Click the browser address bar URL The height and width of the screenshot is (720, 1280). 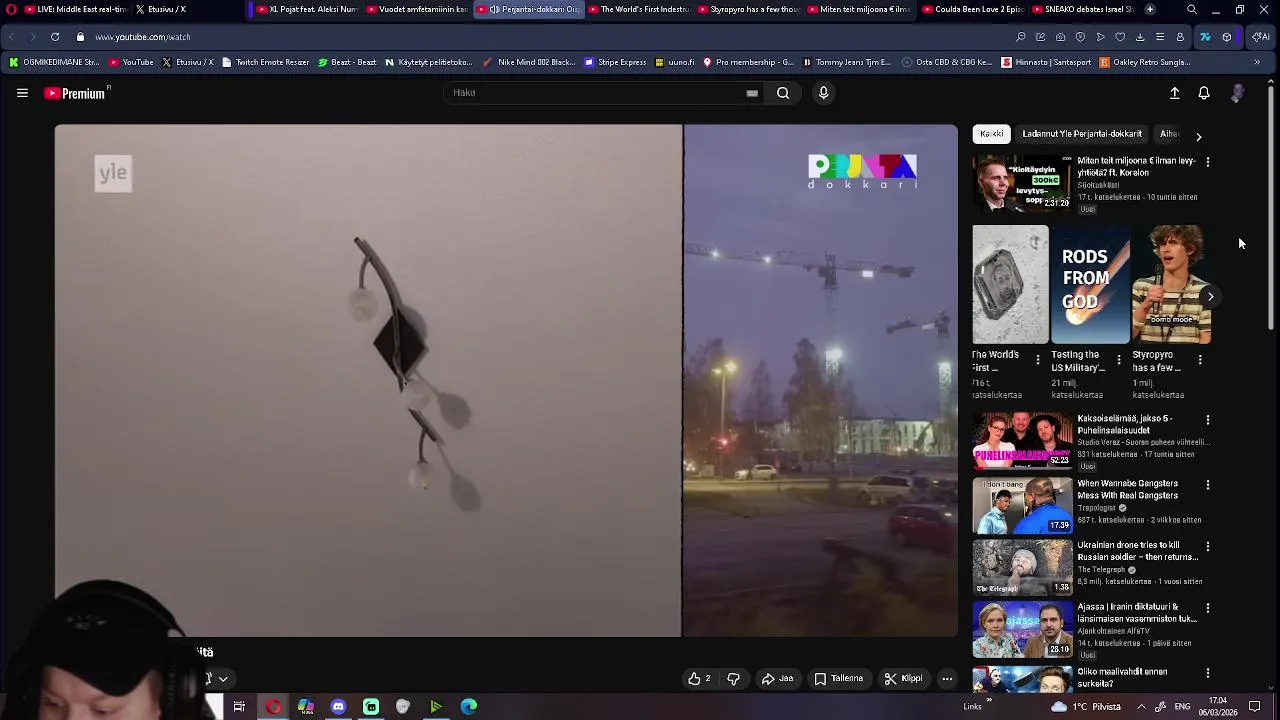tap(143, 37)
